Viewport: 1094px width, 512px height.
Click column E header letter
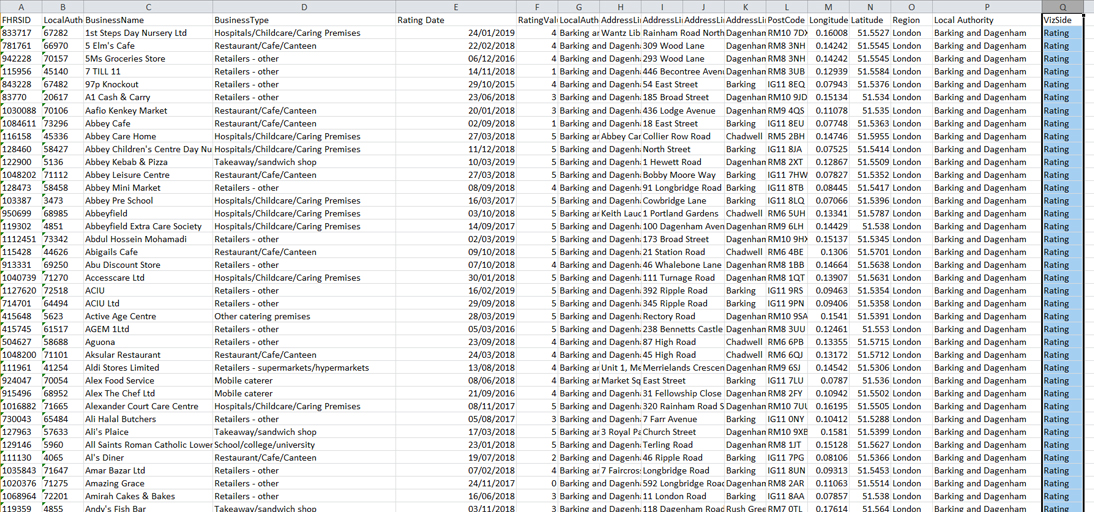tap(455, 6)
